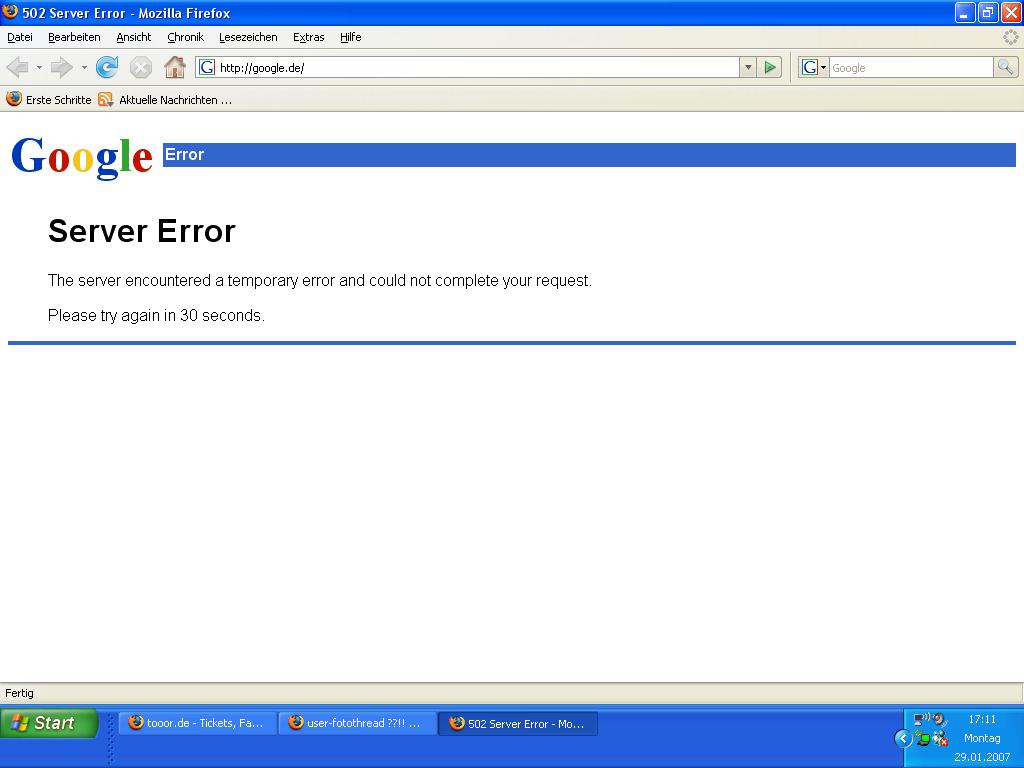Click the Windows Start button

48,723
